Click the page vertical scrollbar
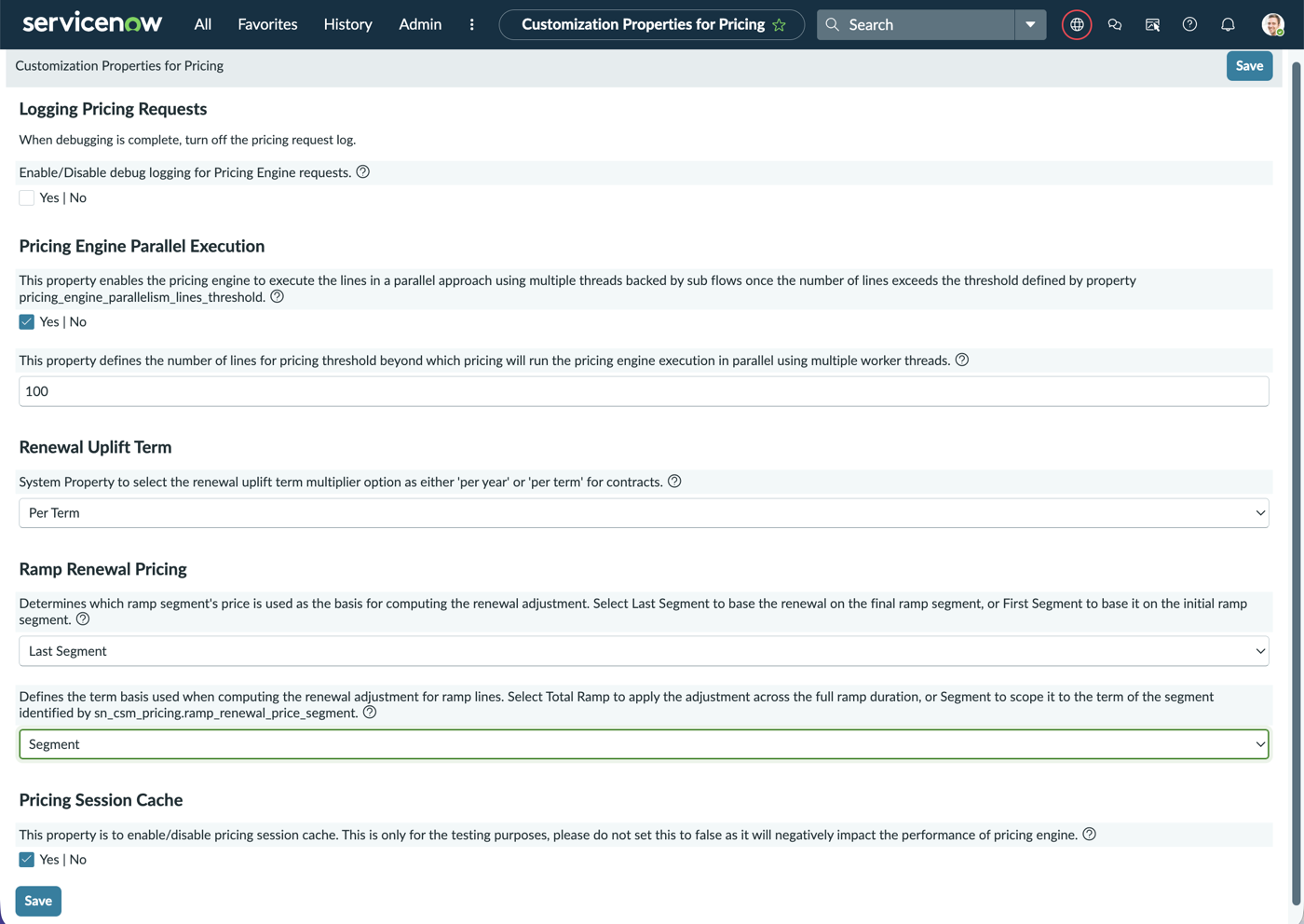 pos(1296,483)
